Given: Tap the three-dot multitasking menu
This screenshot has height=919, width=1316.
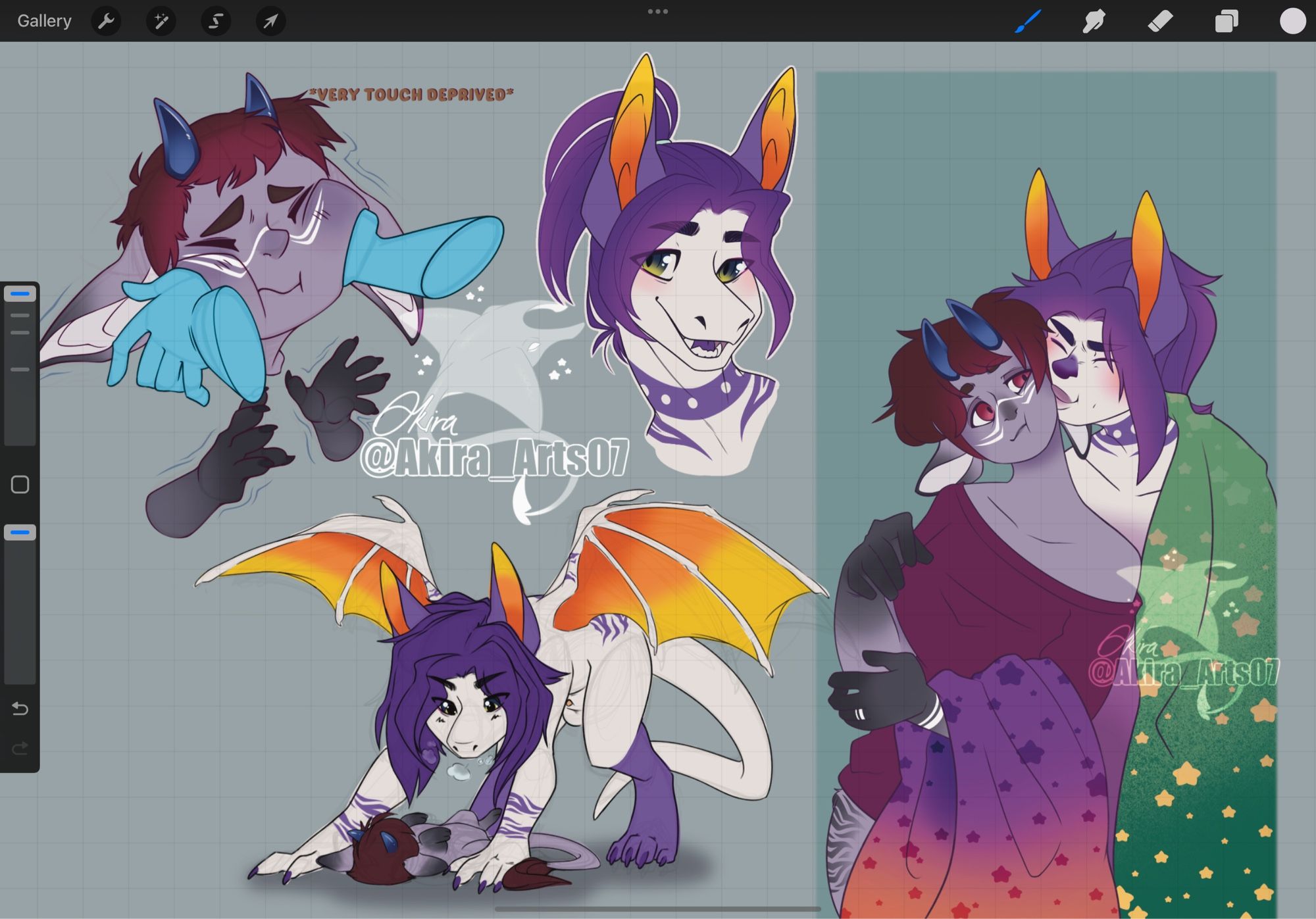Looking at the screenshot, I should (x=657, y=11).
